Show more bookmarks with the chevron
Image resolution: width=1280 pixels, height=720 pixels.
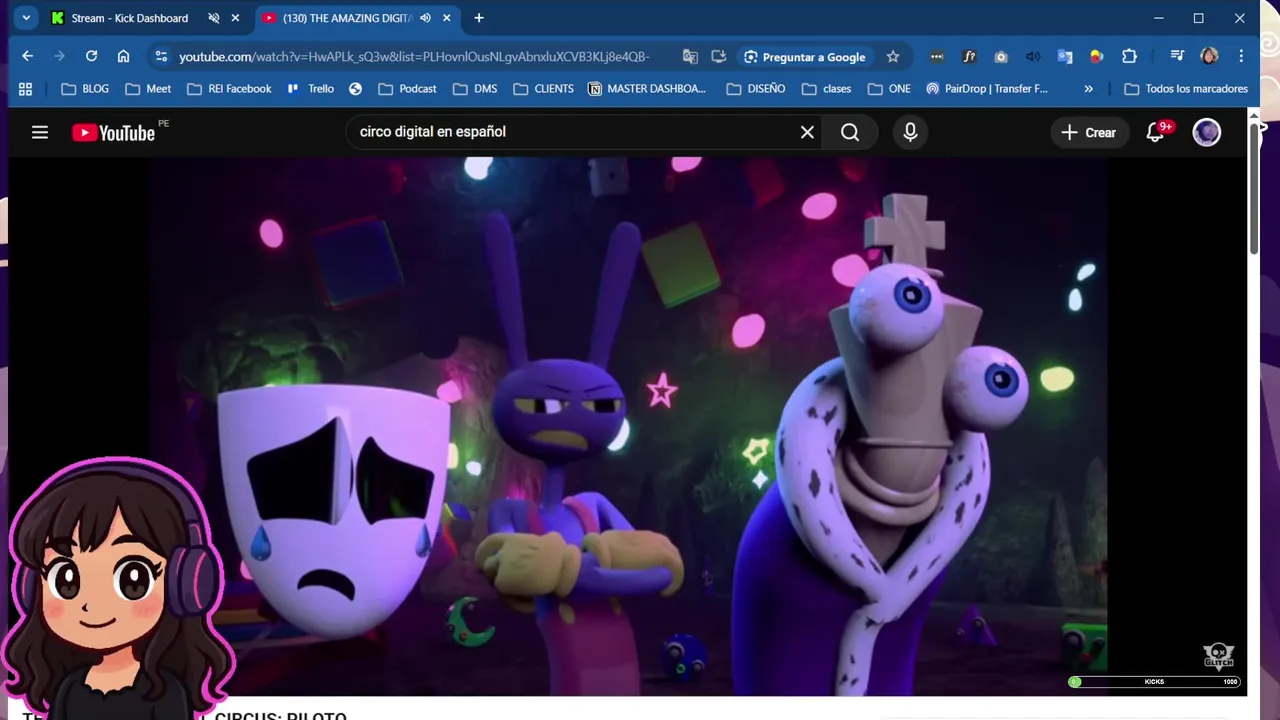click(1088, 89)
